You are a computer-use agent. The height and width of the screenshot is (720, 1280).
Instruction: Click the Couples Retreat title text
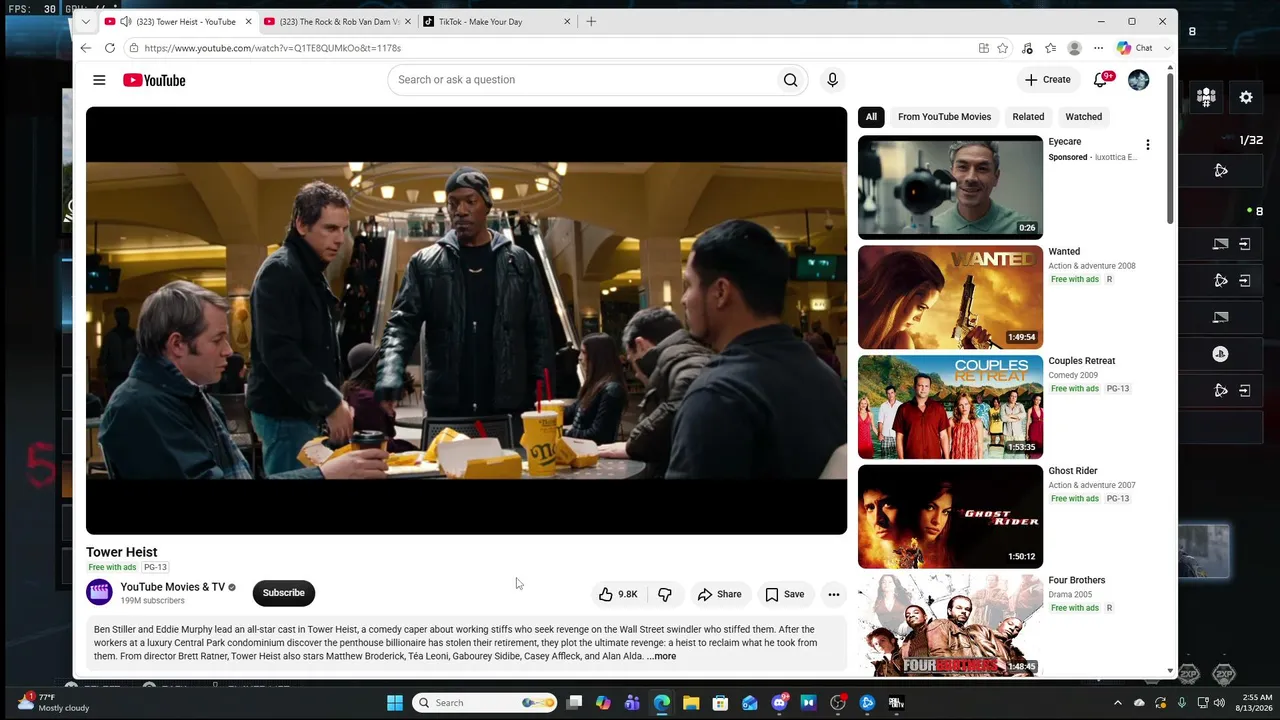coord(1082,361)
